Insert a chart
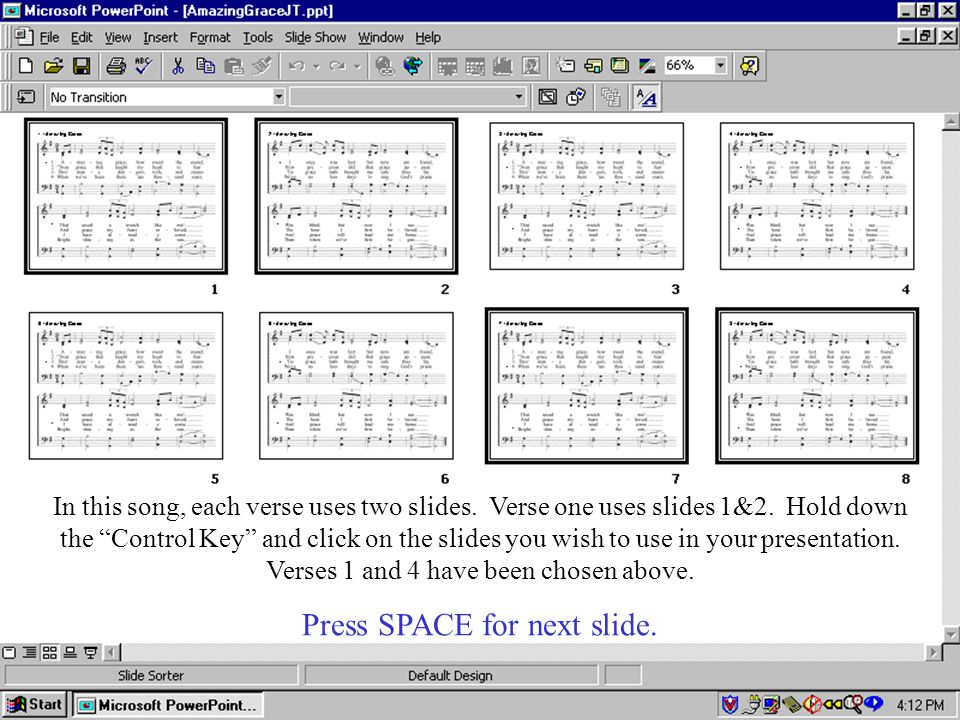Viewport: 960px width, 720px height. 503,66
